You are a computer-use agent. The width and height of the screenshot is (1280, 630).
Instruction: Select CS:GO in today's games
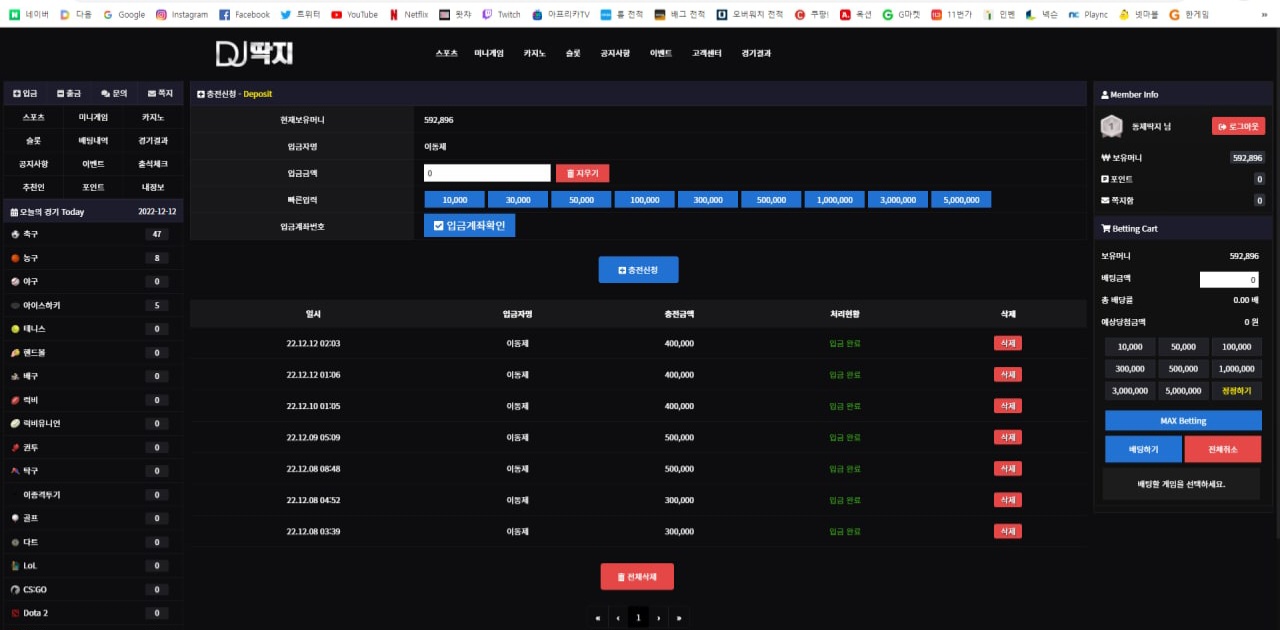tap(93, 590)
